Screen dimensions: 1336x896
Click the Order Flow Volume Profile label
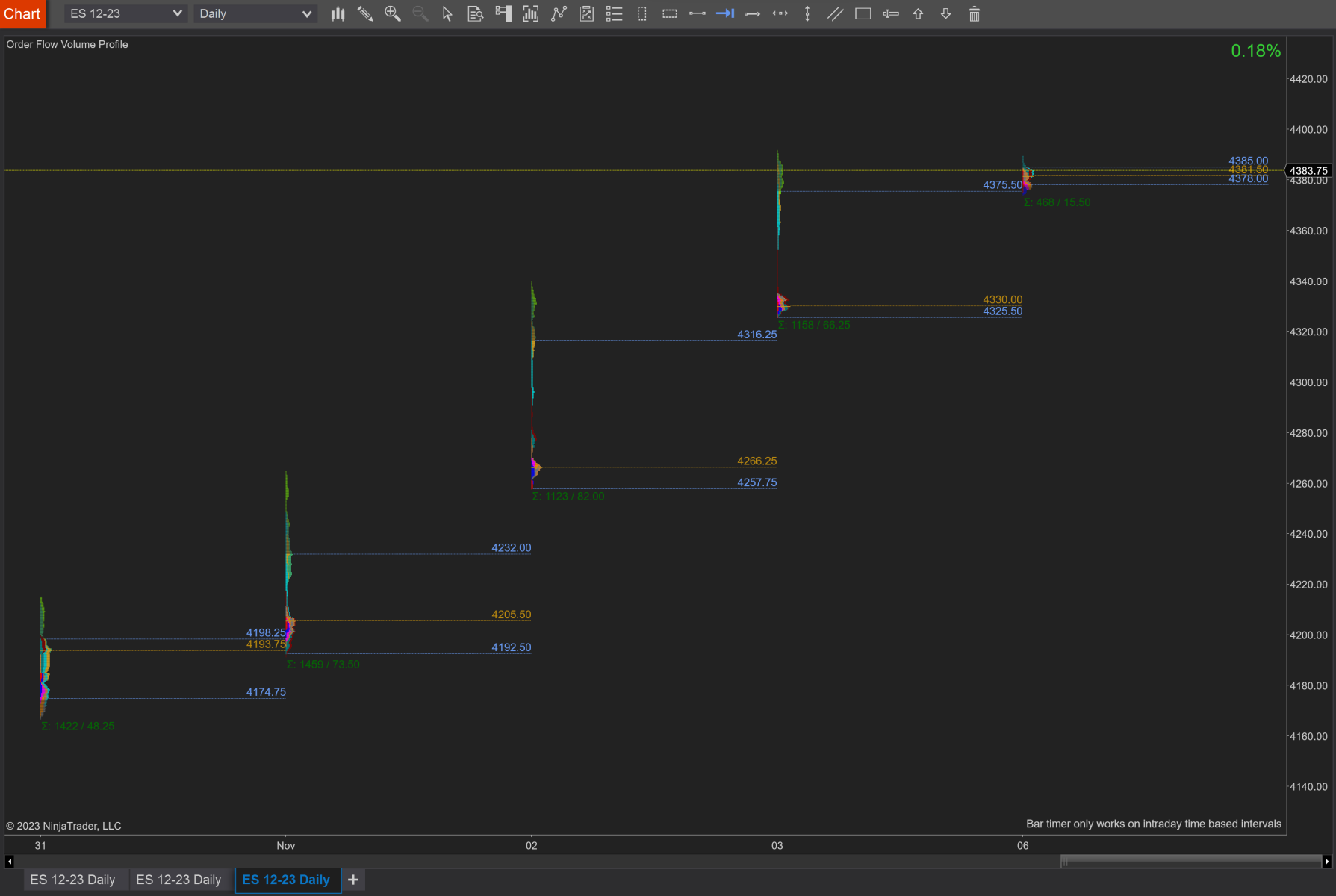pos(67,44)
